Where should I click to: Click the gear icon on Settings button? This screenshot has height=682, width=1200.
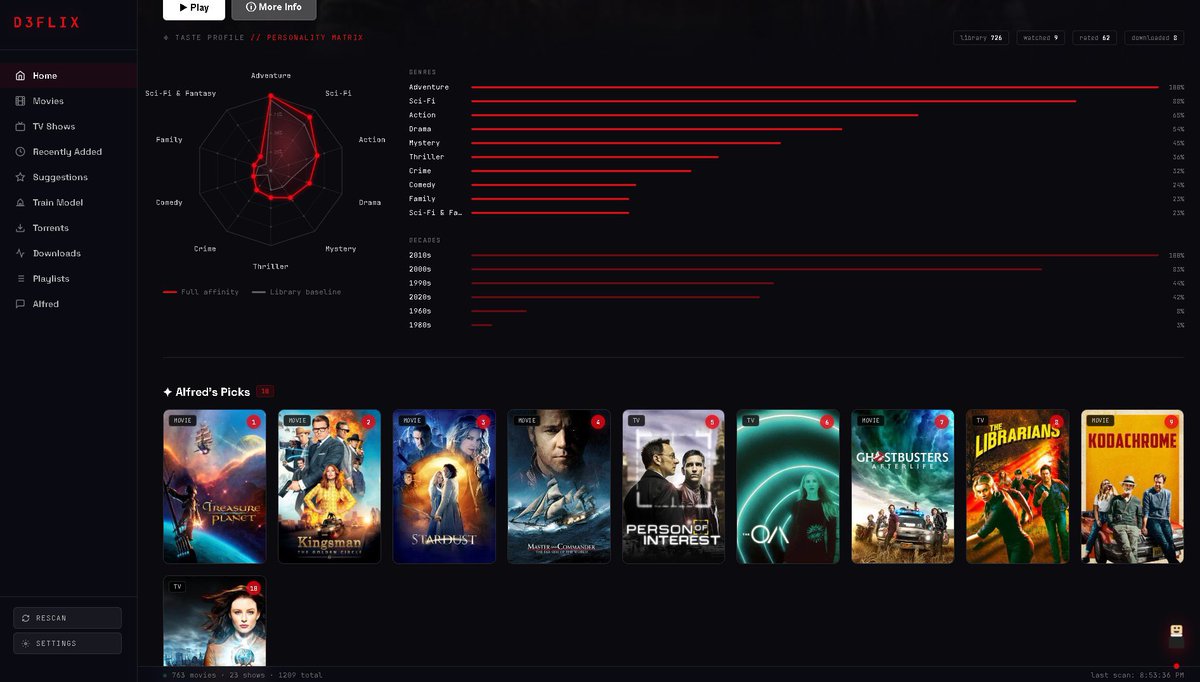[26, 643]
